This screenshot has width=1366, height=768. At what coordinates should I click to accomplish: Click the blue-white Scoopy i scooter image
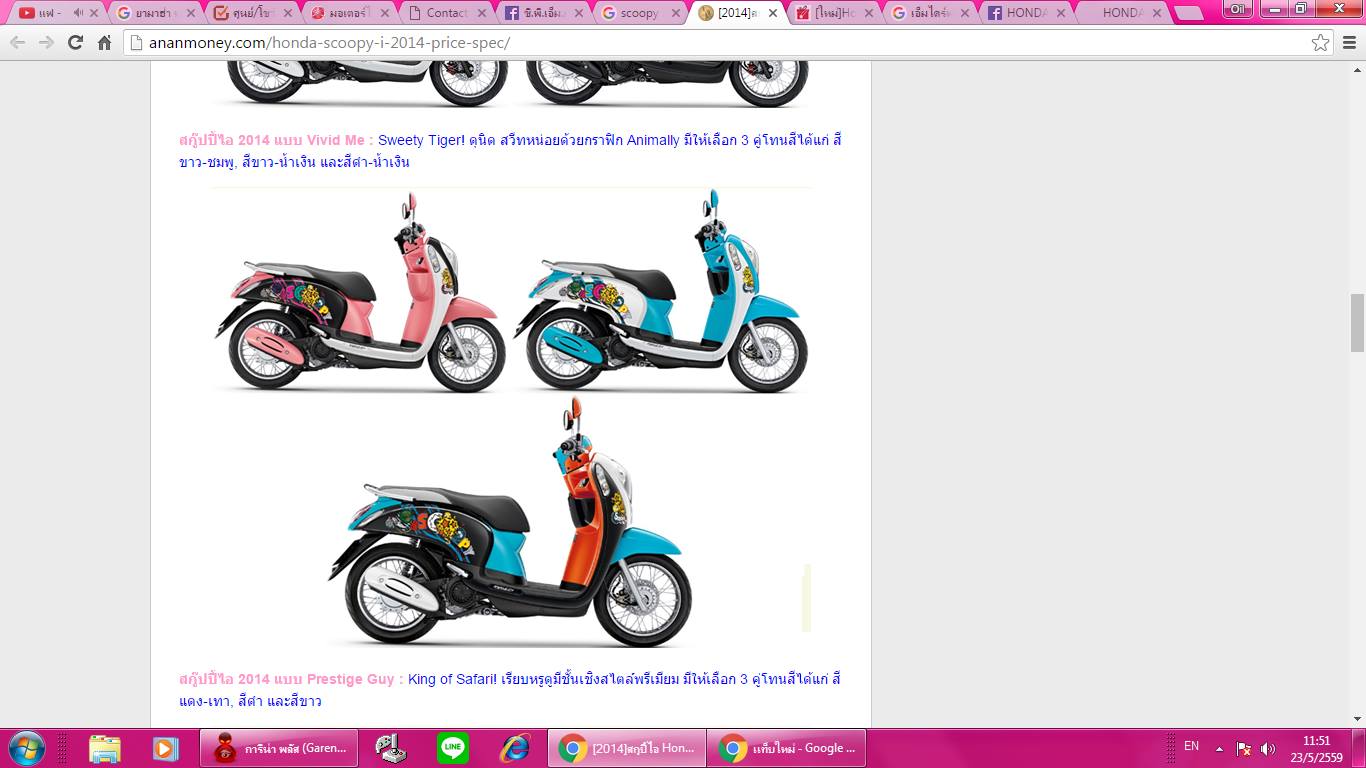[661, 290]
